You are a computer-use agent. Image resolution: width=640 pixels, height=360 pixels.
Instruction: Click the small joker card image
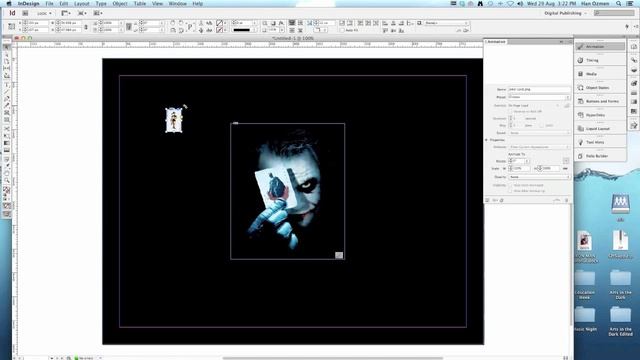174,120
